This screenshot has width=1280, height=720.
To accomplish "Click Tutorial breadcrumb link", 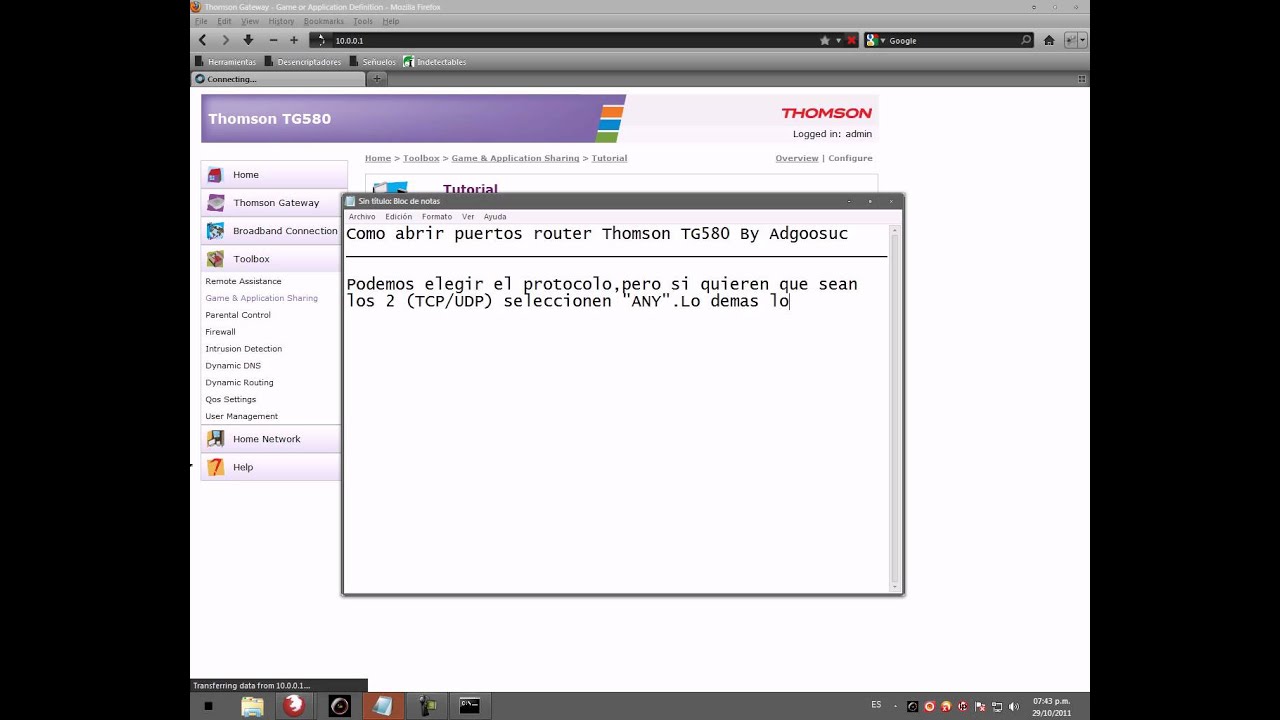I will [609, 158].
